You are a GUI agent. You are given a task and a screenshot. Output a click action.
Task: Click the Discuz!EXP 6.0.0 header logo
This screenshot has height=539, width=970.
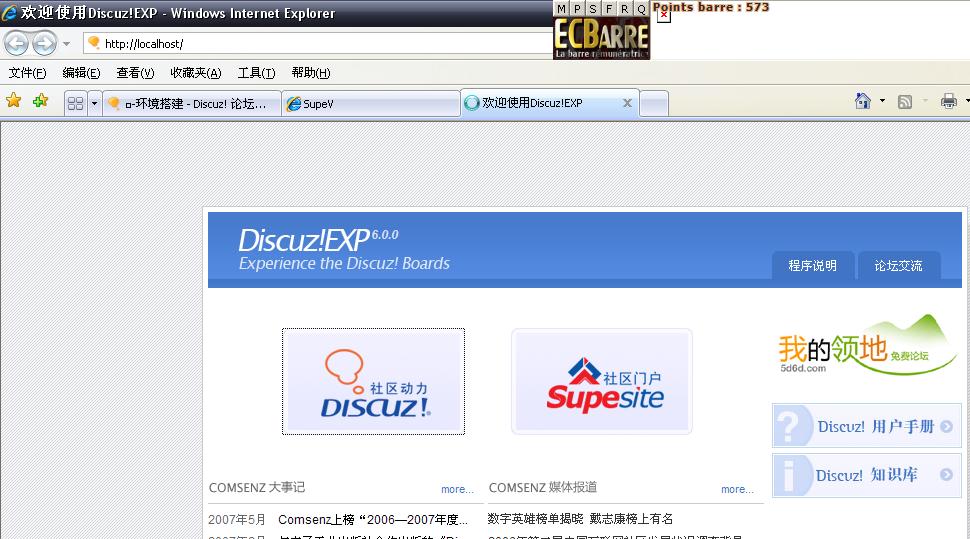pyautogui.click(x=318, y=239)
